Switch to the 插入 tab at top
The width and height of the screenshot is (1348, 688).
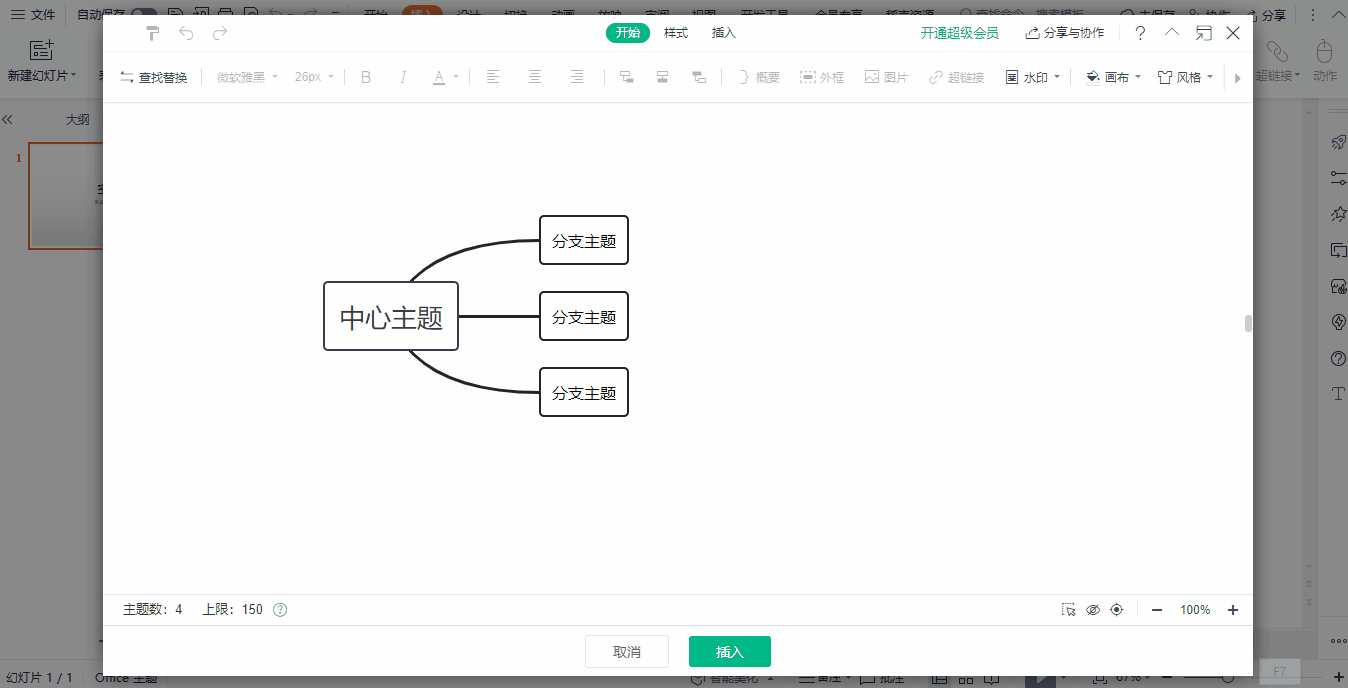click(x=723, y=33)
